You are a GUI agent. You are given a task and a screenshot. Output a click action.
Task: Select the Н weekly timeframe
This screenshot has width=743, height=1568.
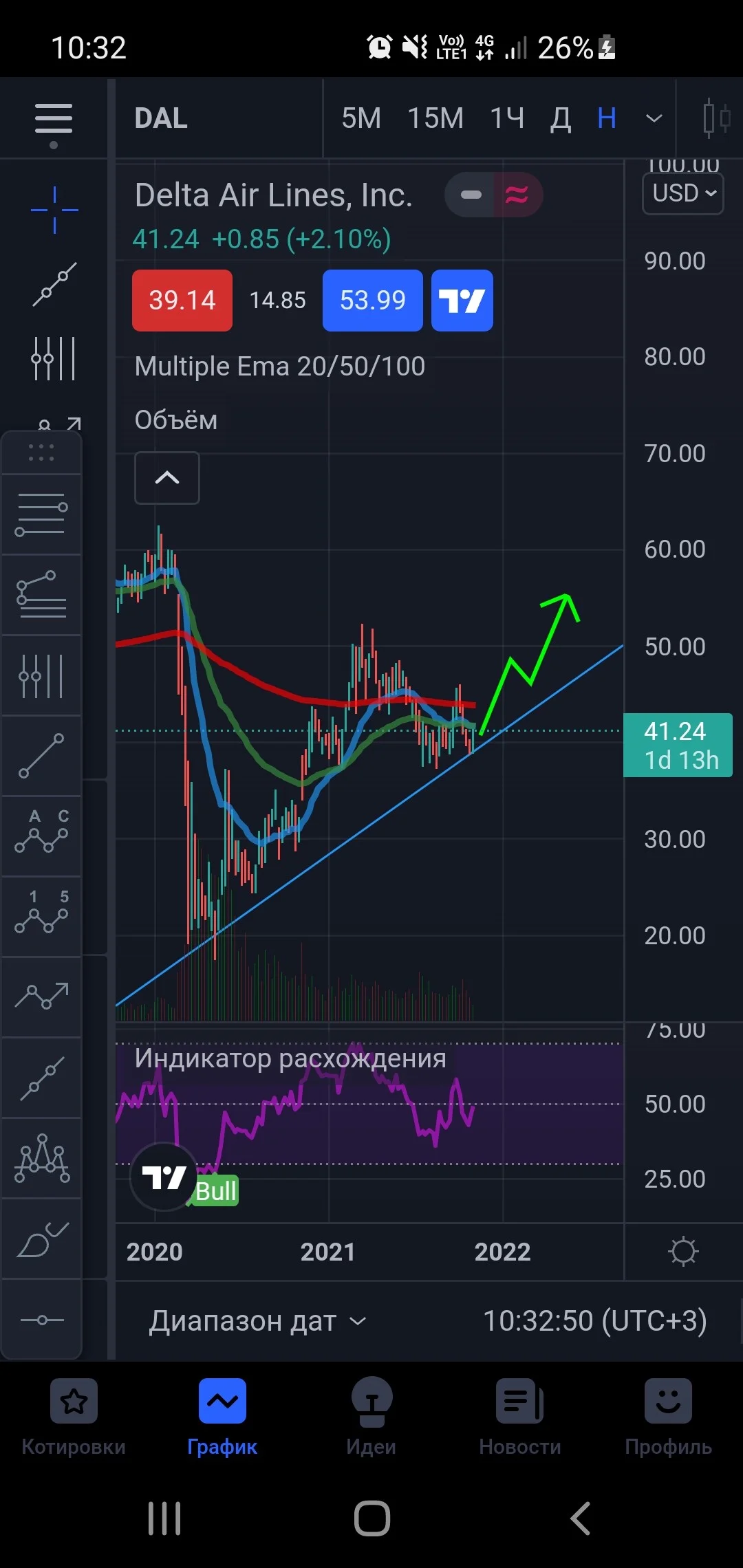coord(607,118)
